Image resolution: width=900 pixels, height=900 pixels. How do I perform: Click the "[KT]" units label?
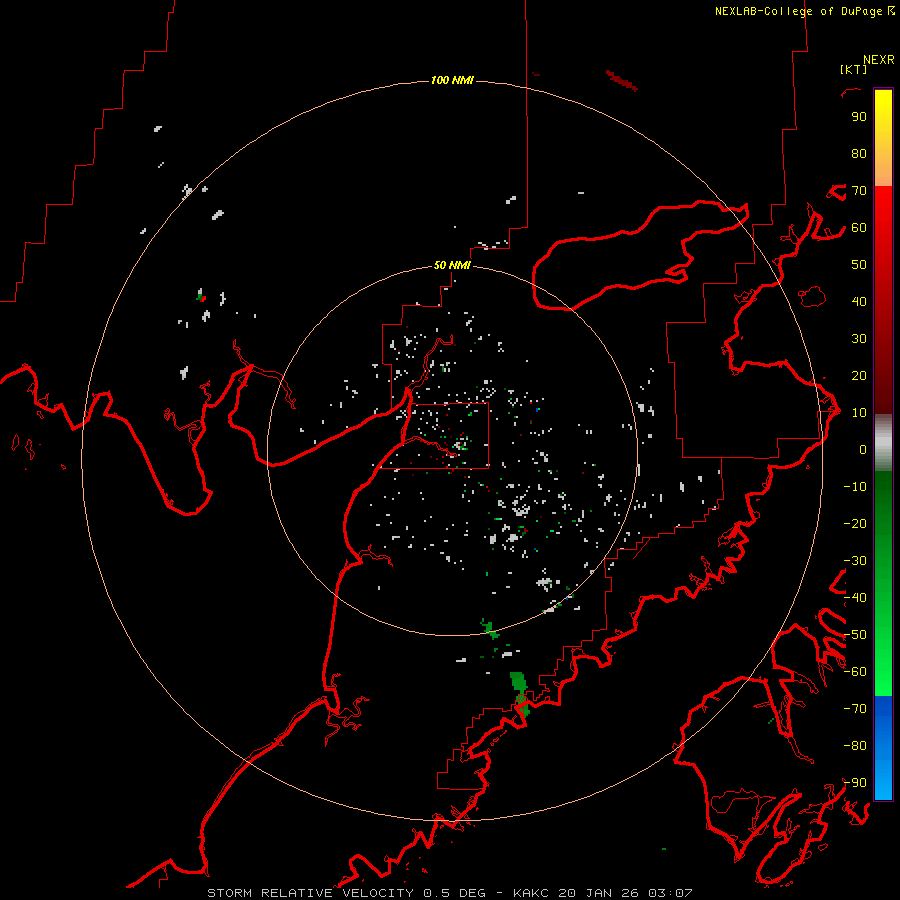(x=853, y=69)
